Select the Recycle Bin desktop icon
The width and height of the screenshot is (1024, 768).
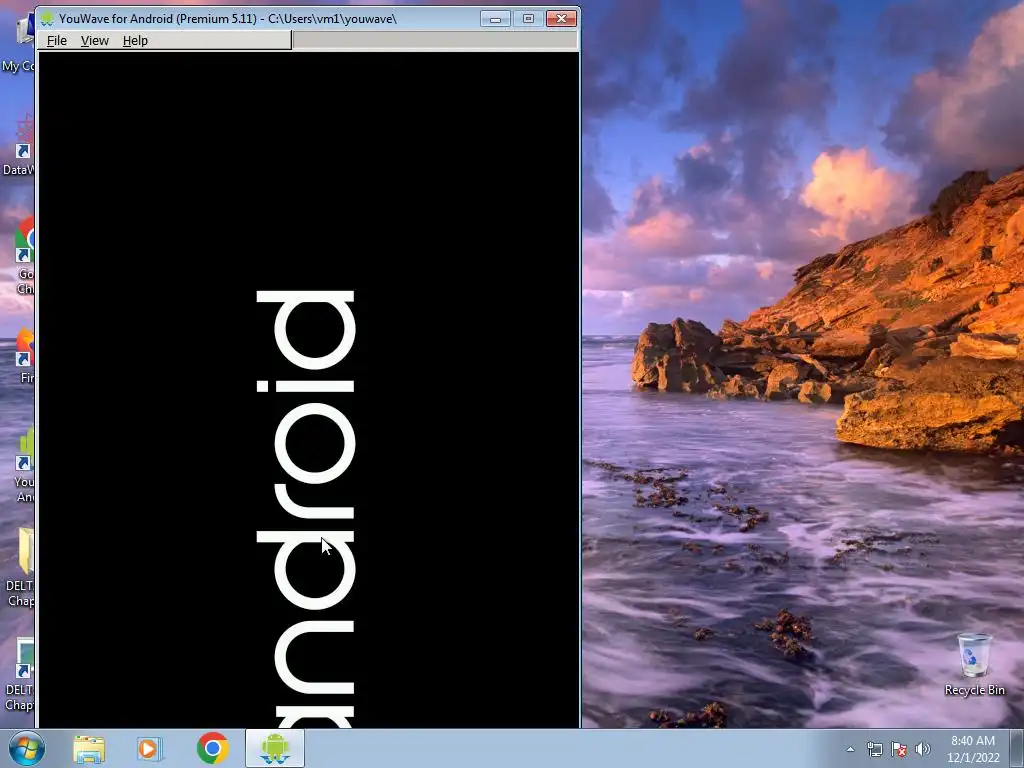974,664
